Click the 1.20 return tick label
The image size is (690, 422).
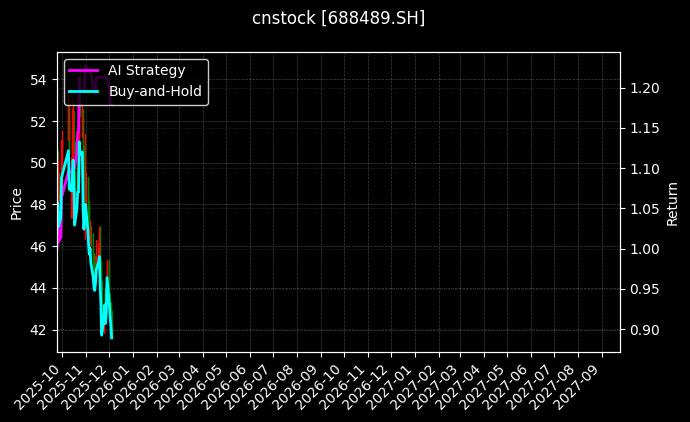[644, 88]
